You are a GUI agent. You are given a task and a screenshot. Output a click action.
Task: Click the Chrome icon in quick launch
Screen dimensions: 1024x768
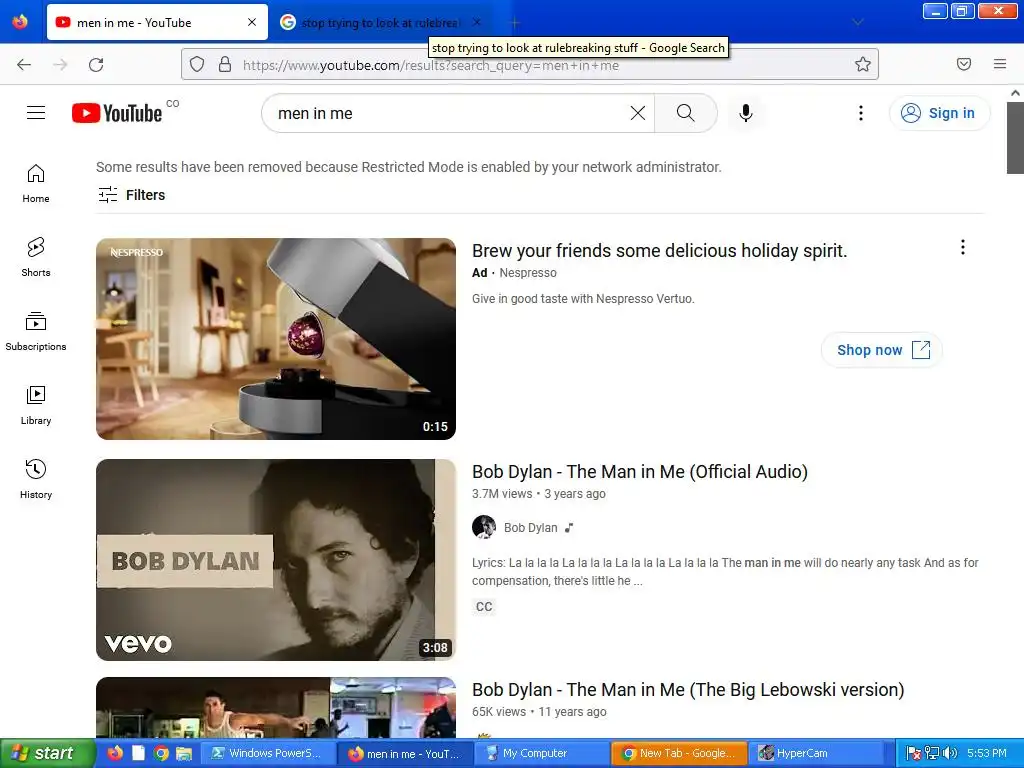click(x=161, y=753)
